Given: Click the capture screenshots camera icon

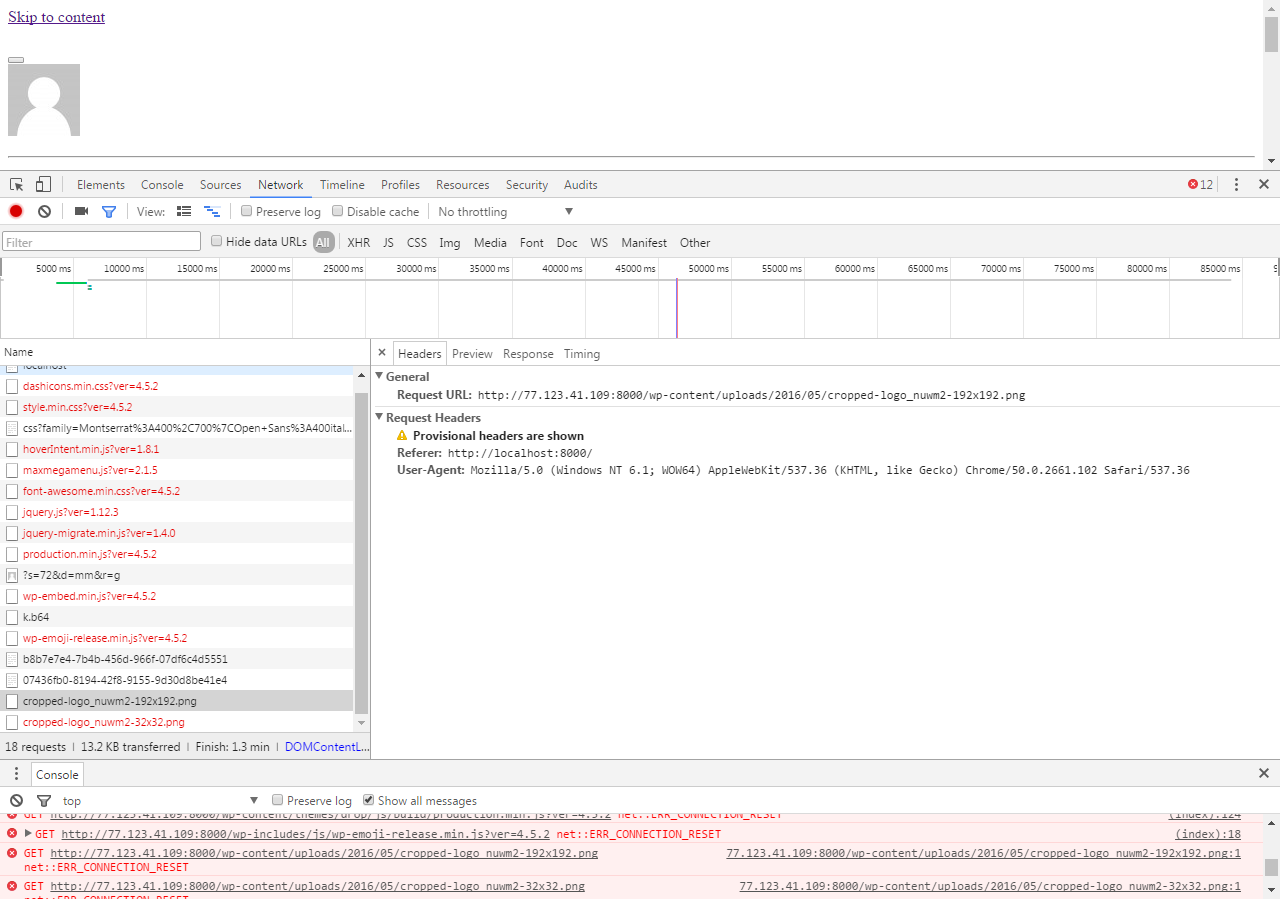Looking at the screenshot, I should pyautogui.click(x=82, y=211).
